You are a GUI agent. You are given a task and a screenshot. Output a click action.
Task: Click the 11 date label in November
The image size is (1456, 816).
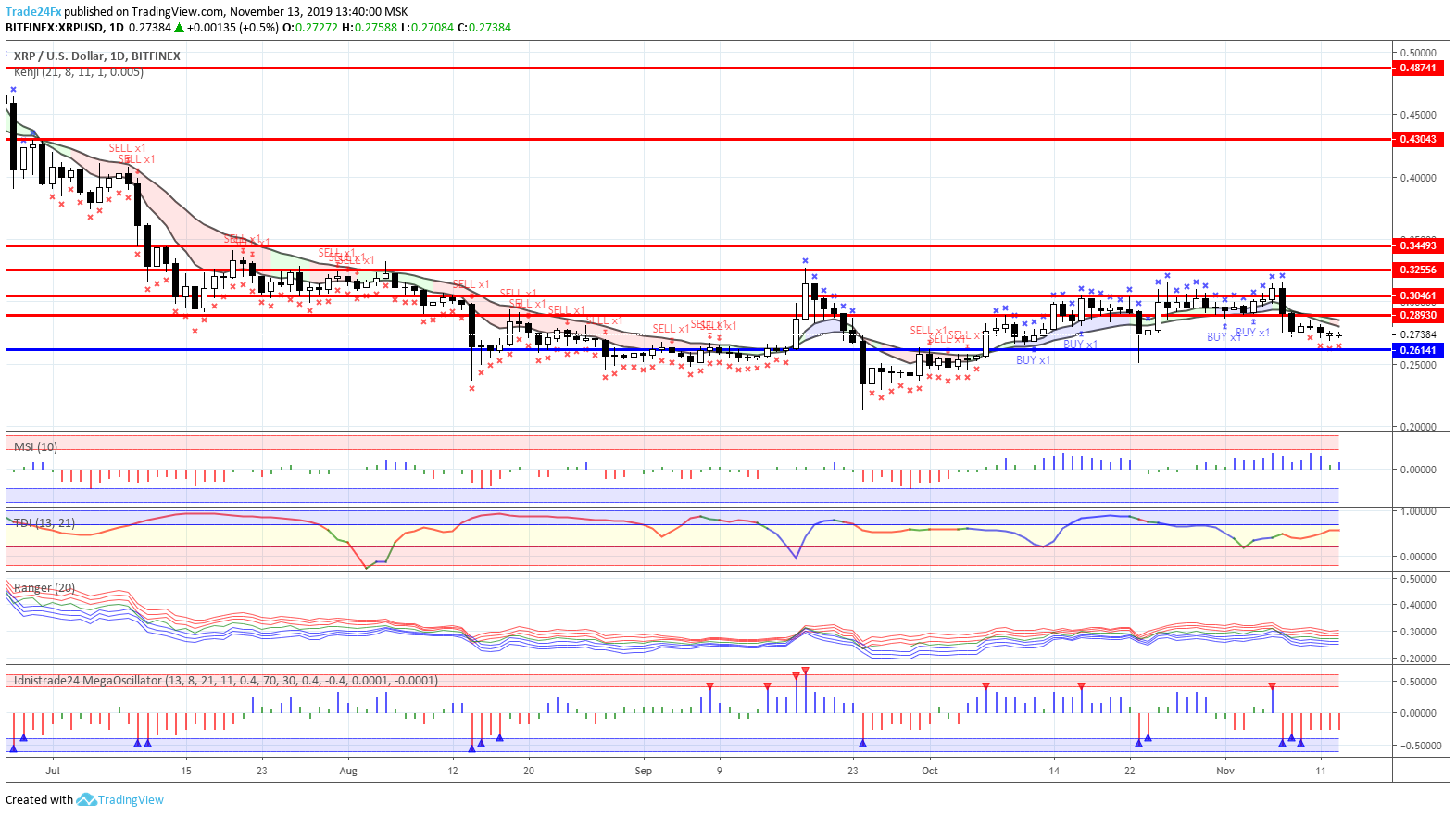[1321, 771]
